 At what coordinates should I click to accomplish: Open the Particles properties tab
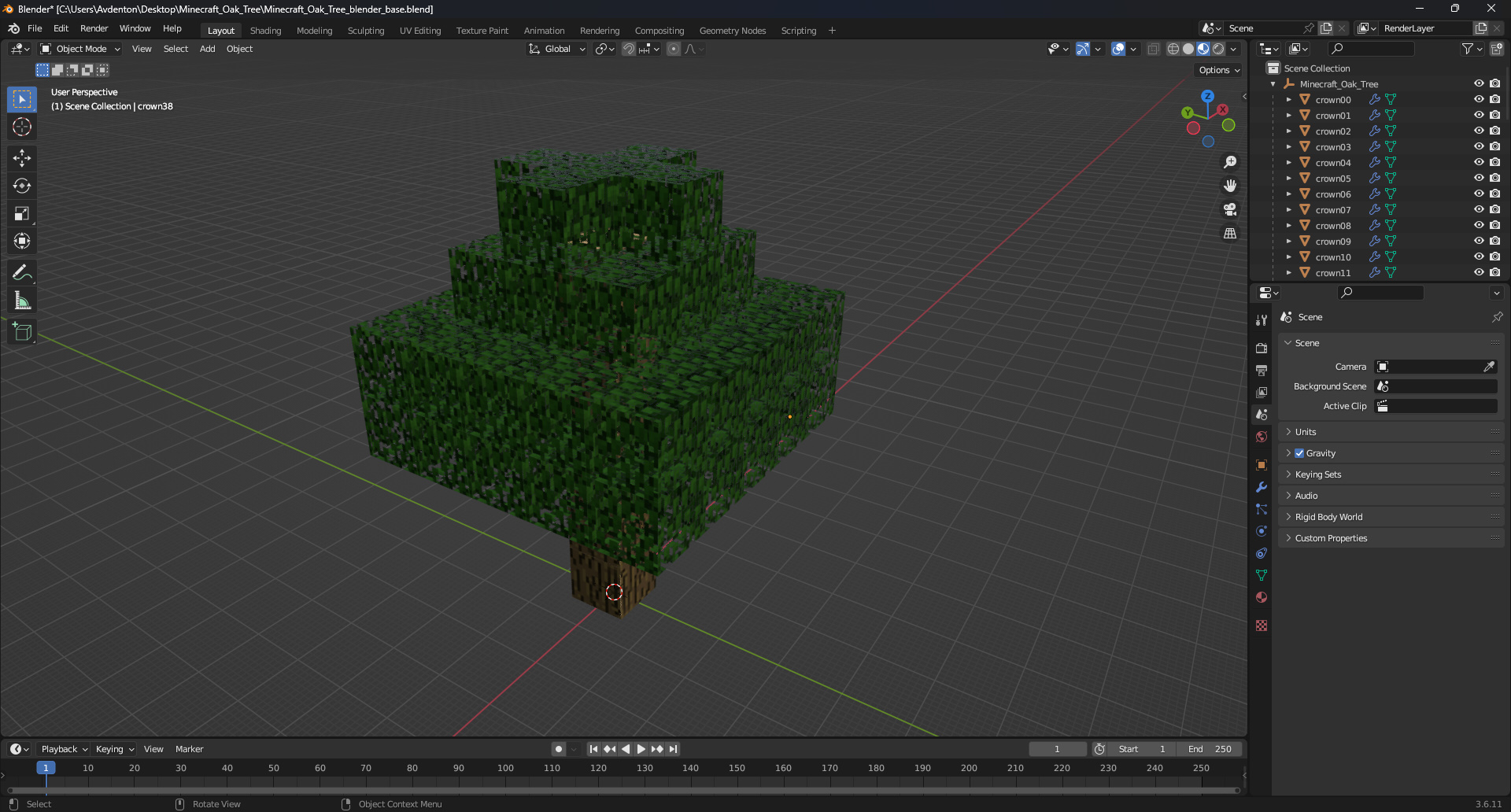point(1262,509)
